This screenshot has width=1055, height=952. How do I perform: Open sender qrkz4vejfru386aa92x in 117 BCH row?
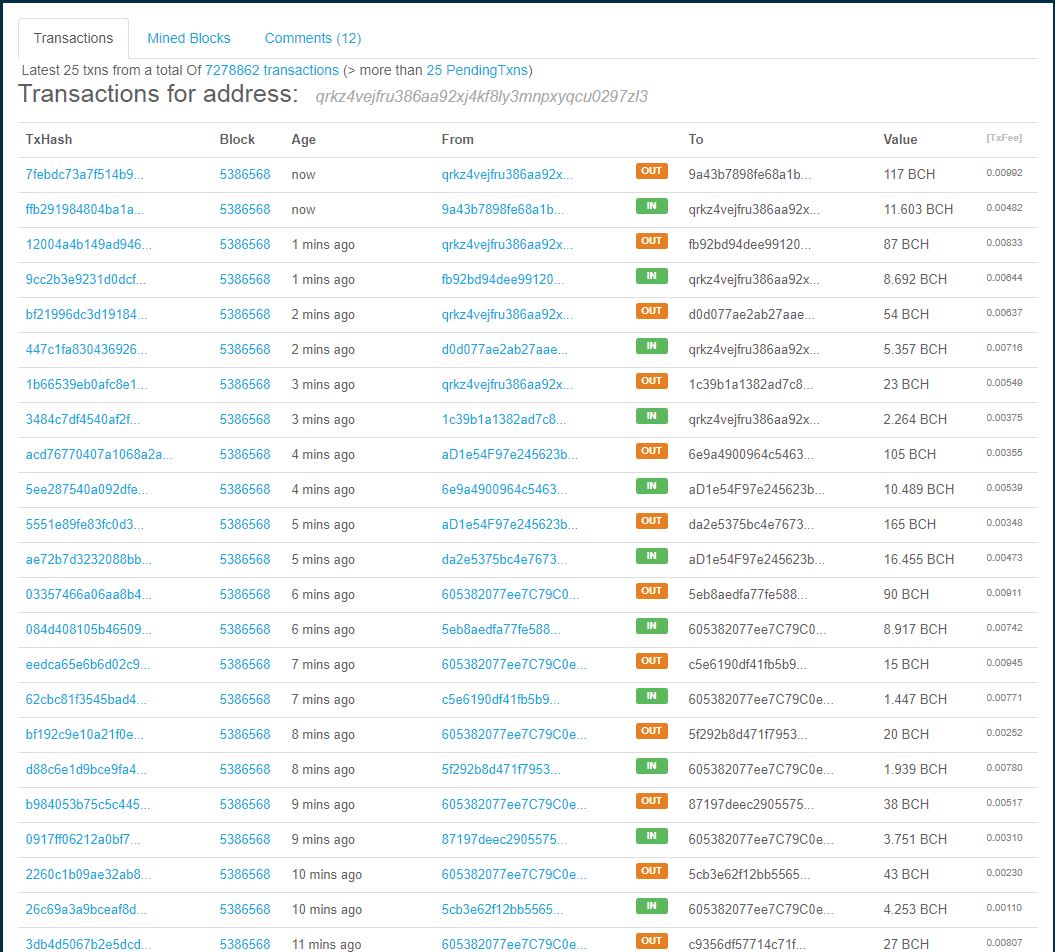tap(507, 174)
